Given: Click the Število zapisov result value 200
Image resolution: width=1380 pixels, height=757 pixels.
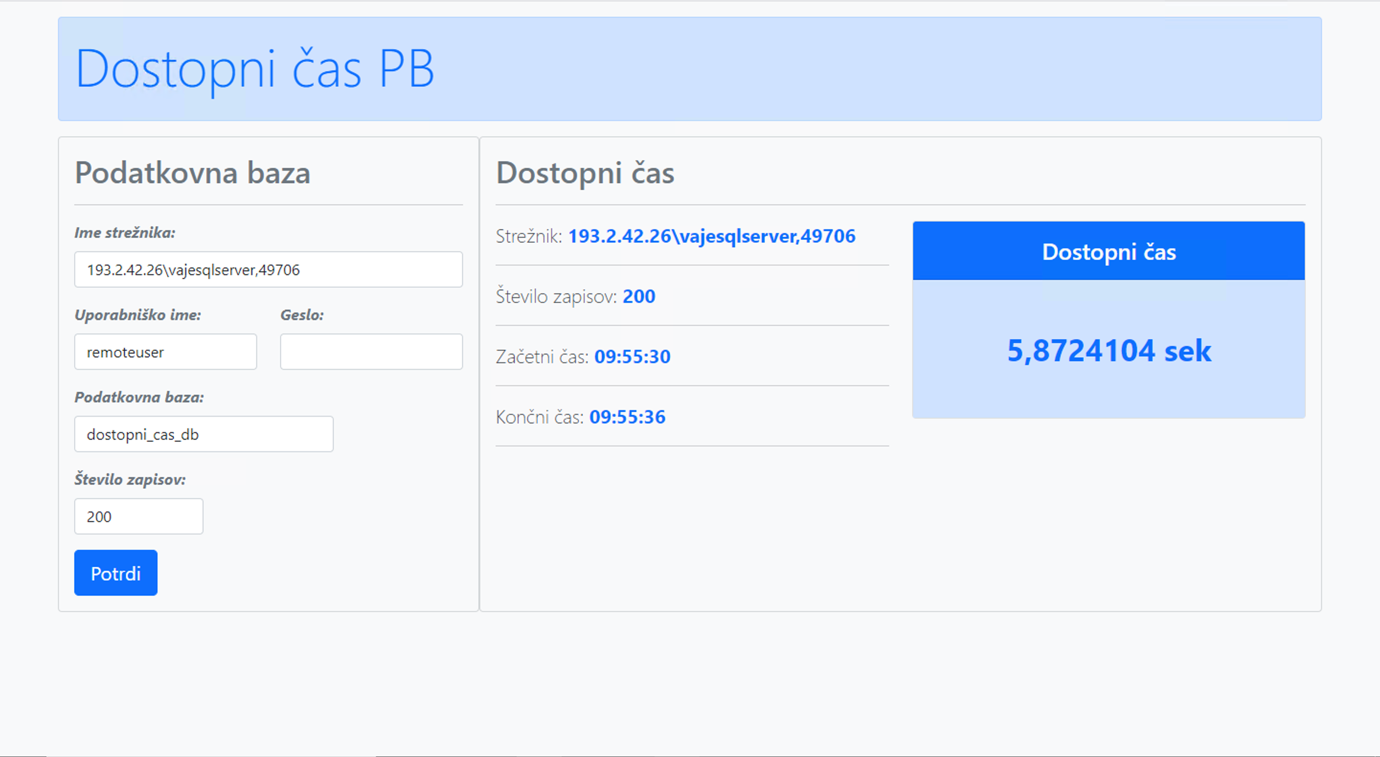Looking at the screenshot, I should [x=639, y=296].
